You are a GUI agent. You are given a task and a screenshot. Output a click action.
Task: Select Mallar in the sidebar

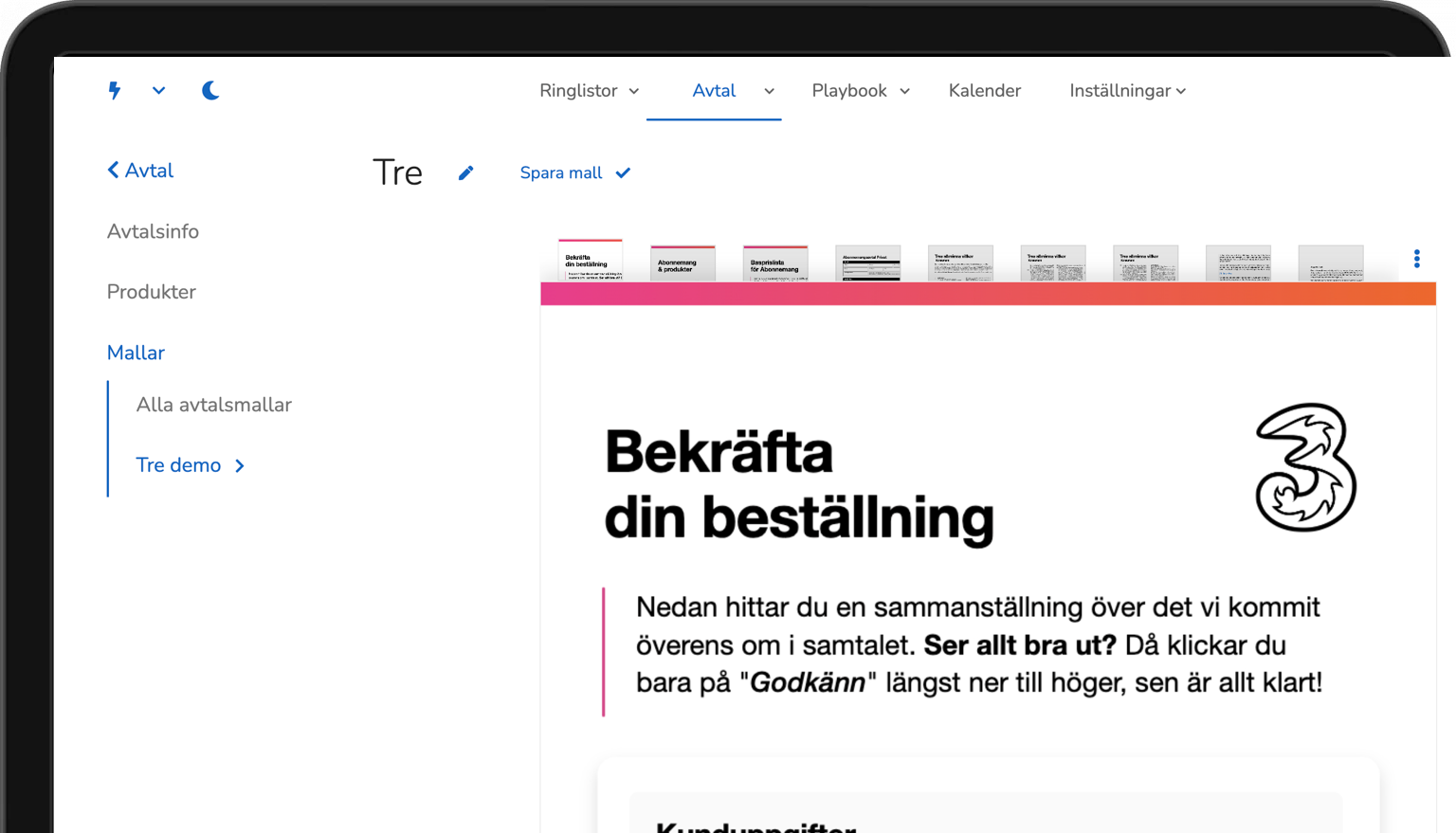click(x=136, y=353)
